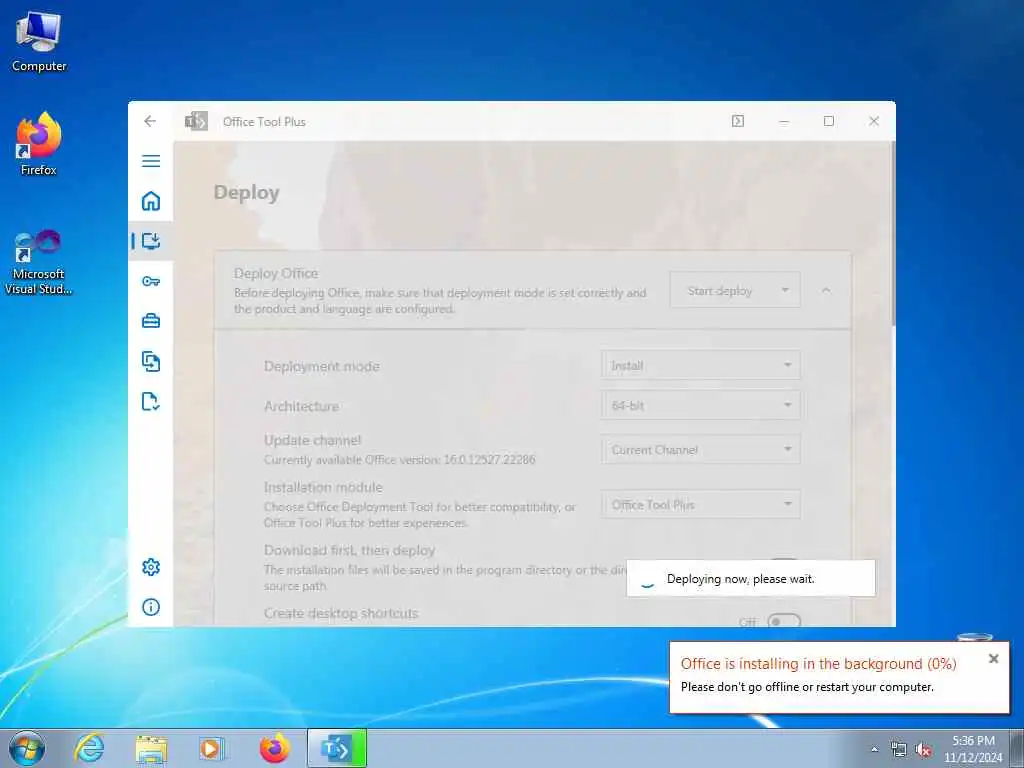Viewport: 1024px width, 768px height.
Task: Open the About info icon
Action: 151,607
